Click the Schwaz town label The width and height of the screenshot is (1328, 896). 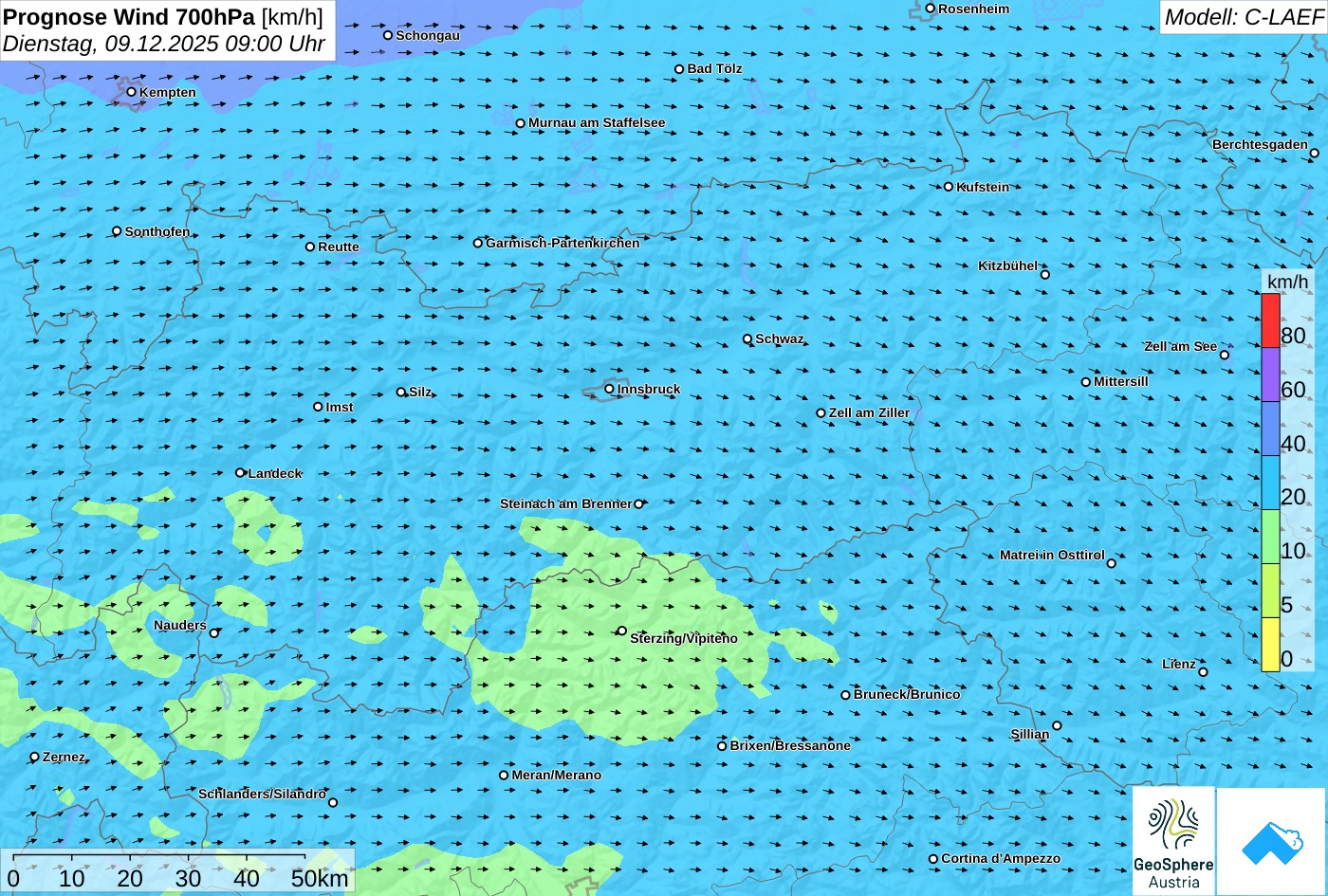[x=780, y=338]
